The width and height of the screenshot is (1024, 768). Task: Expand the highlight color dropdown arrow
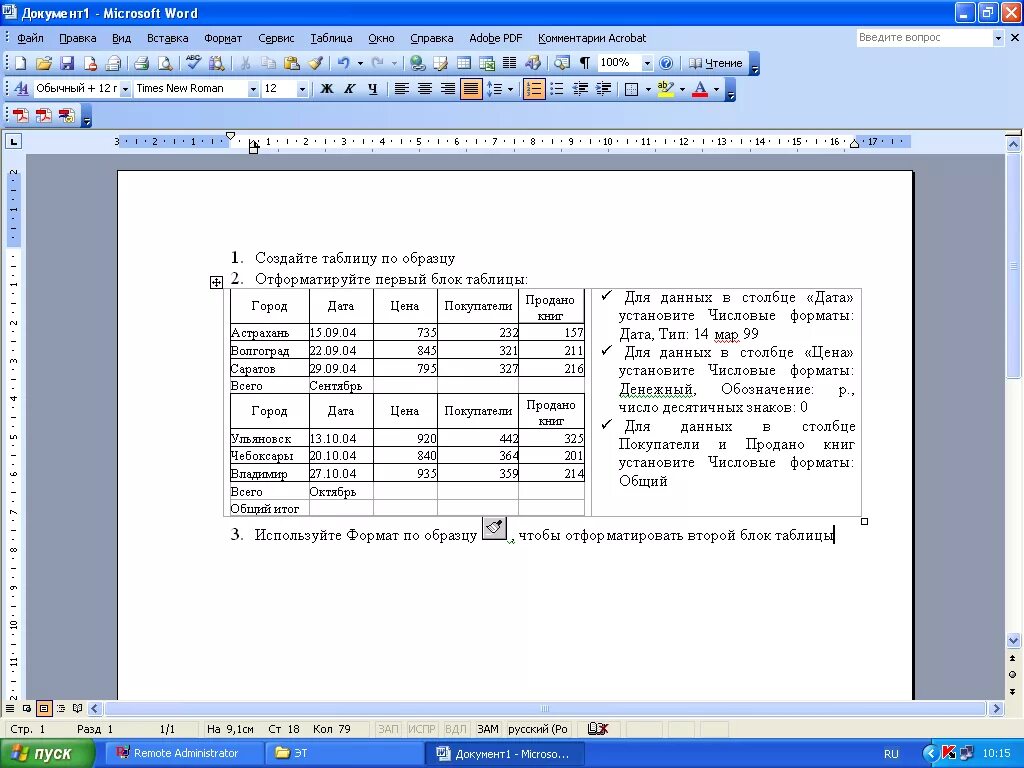682,89
